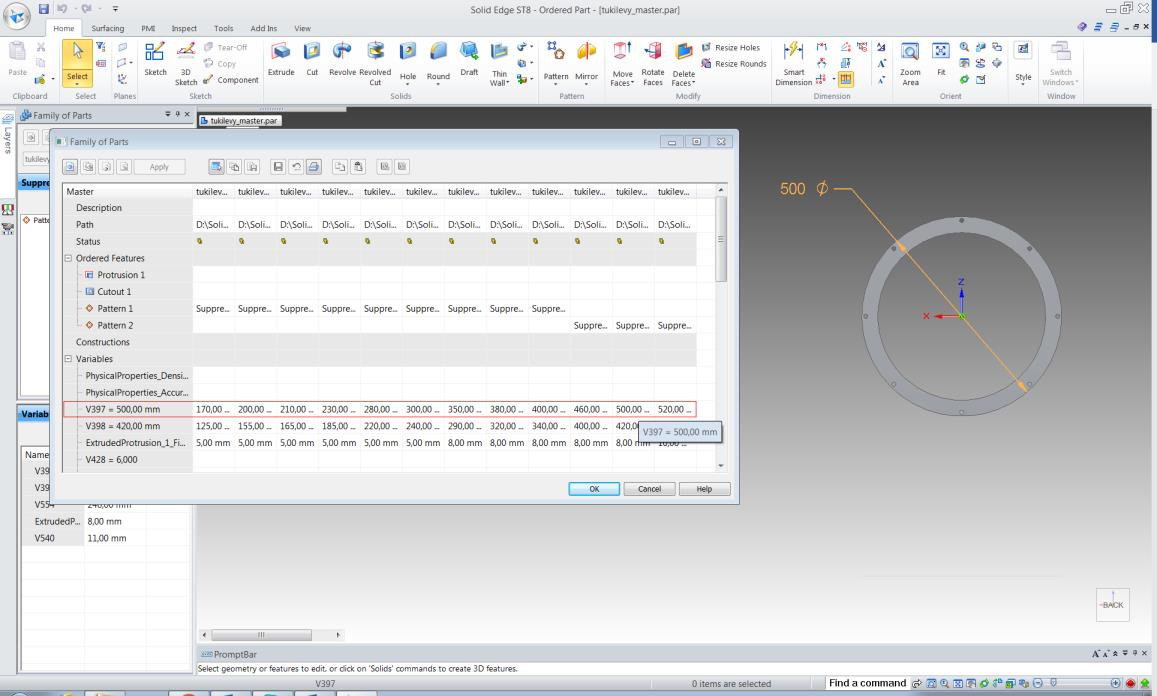Screen dimensions: 1157x696
Task: Click the dialog's vertical scrollbar thumb
Action: tap(721, 238)
